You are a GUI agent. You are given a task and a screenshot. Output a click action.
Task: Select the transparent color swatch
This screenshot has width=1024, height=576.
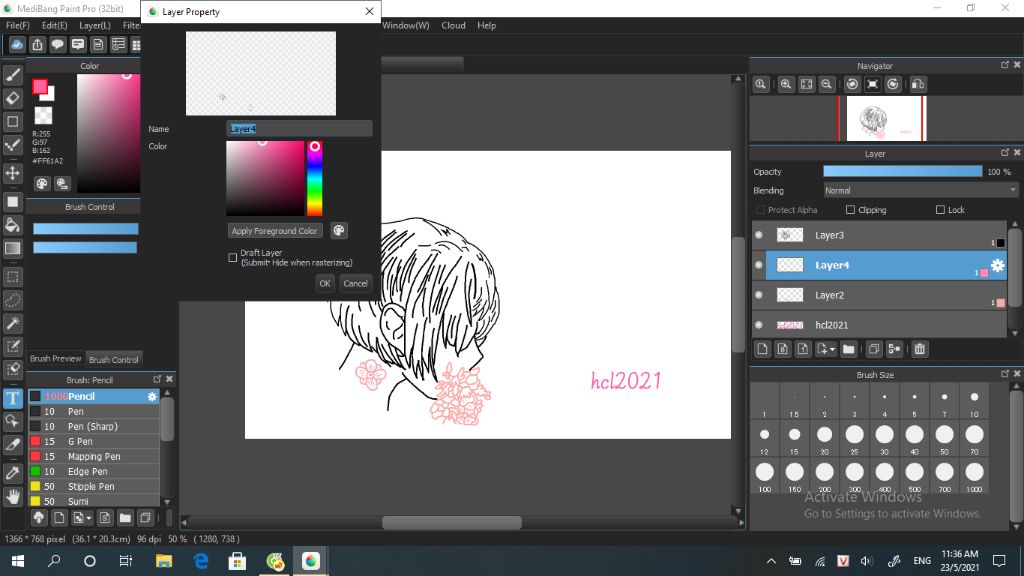pyautogui.click(x=43, y=116)
